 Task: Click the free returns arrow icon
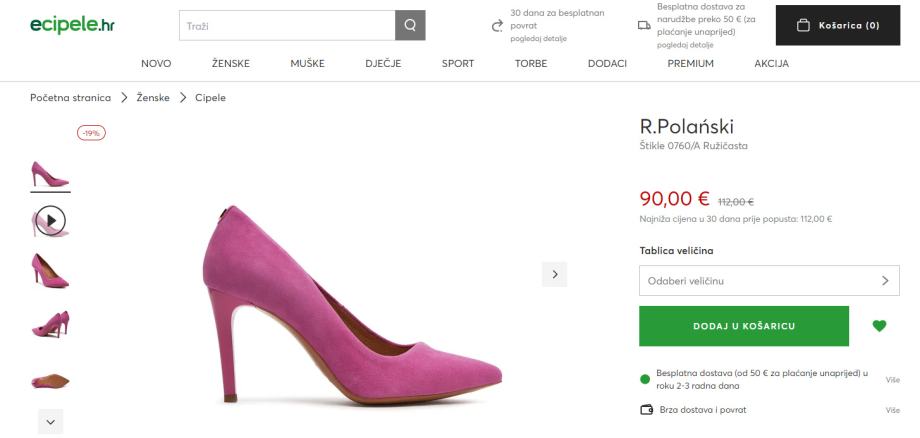497,26
